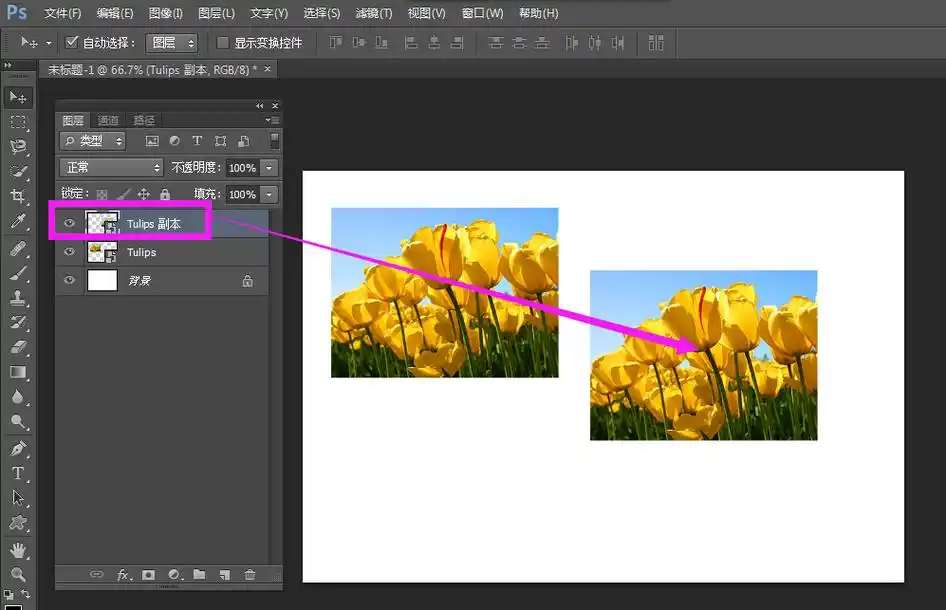Expand the 不透明度 opacity dropdown arrow

coord(269,168)
